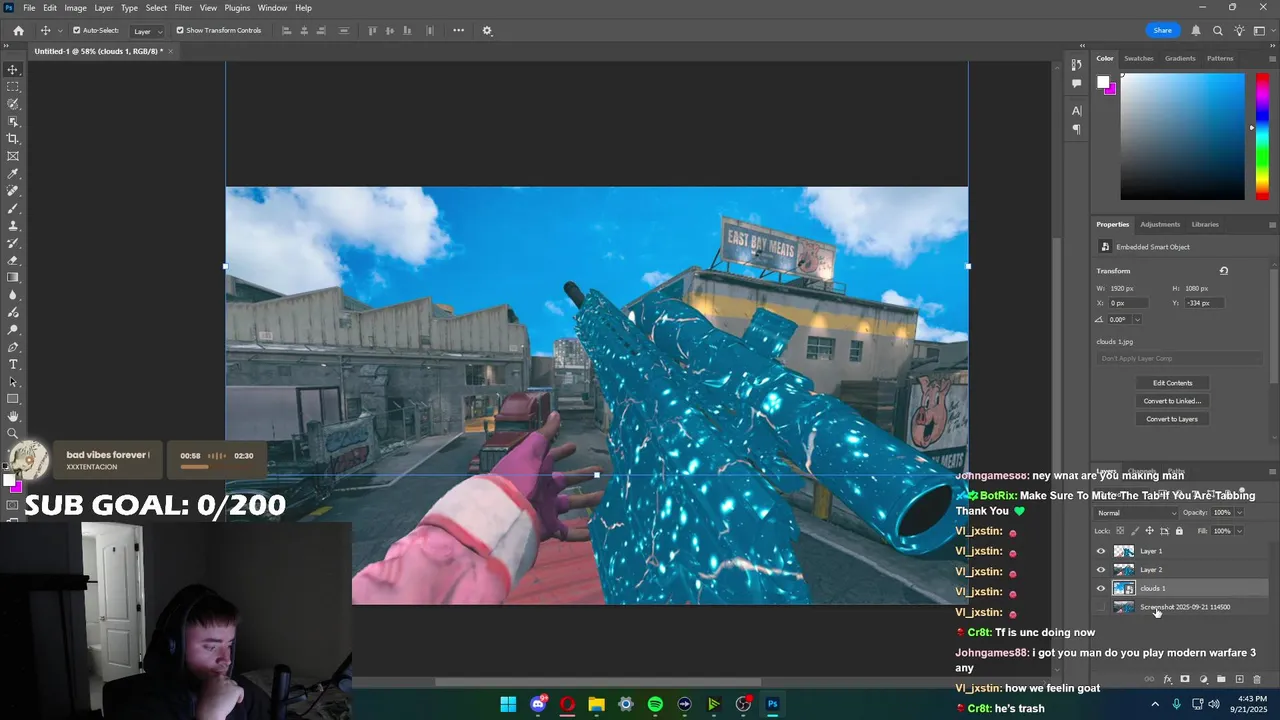Create a new layer
Viewport: 1280px width, 720px height.
(1239, 679)
